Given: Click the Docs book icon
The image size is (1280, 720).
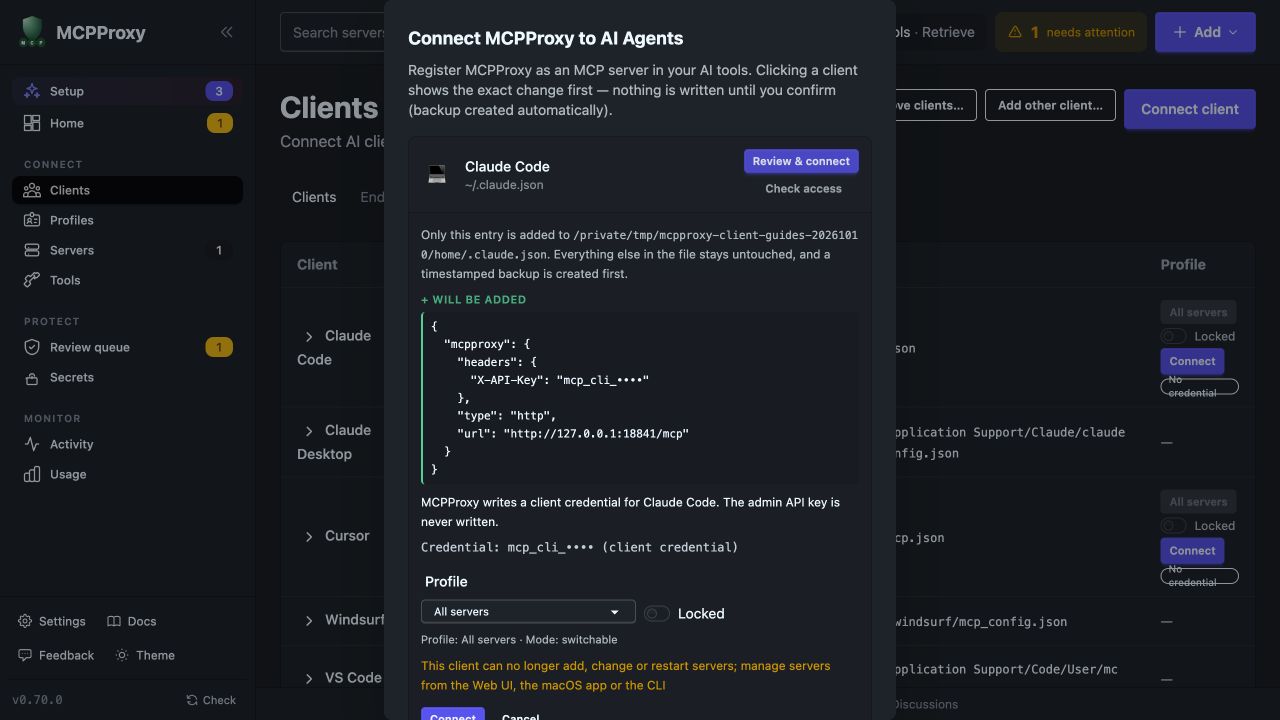Looking at the screenshot, I should pos(114,621).
